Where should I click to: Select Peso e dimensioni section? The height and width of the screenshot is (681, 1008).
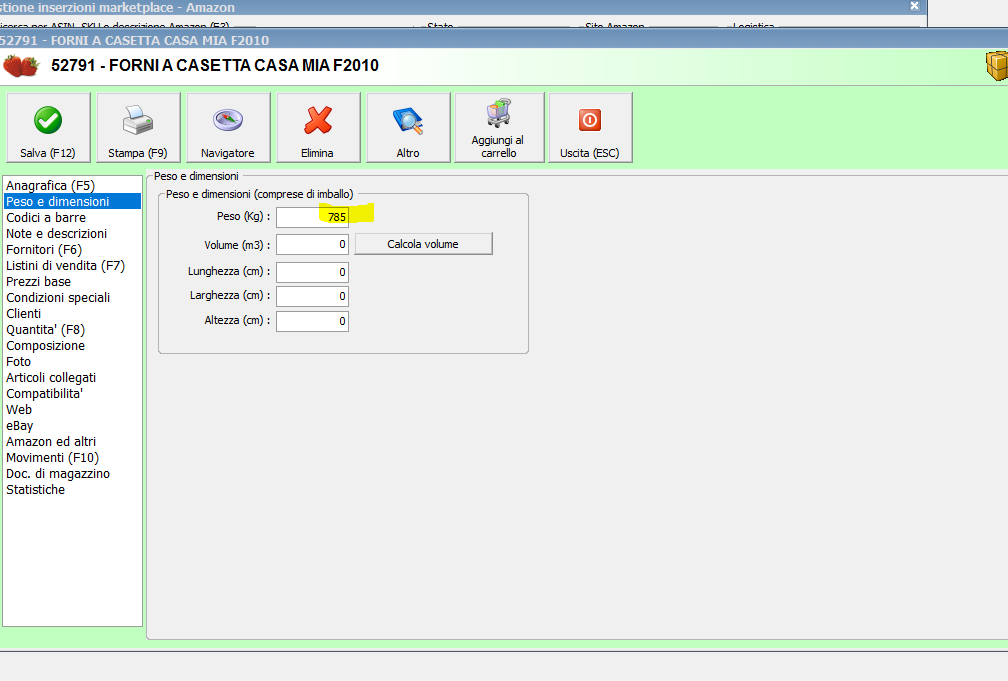[73, 201]
